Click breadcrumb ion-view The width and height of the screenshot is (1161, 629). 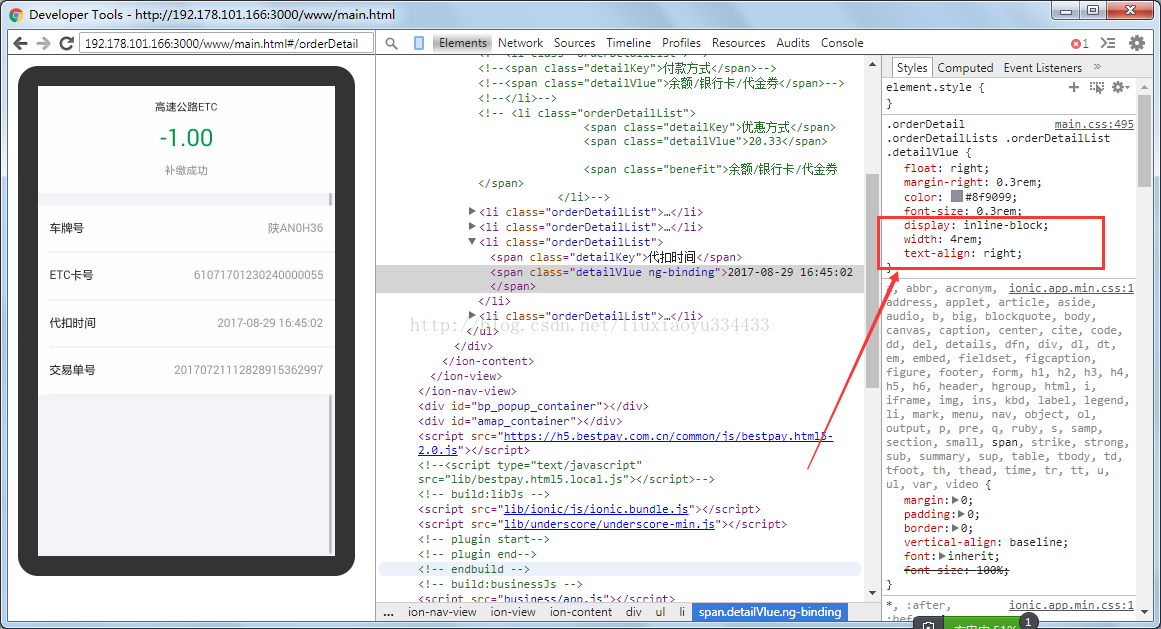tap(512, 612)
